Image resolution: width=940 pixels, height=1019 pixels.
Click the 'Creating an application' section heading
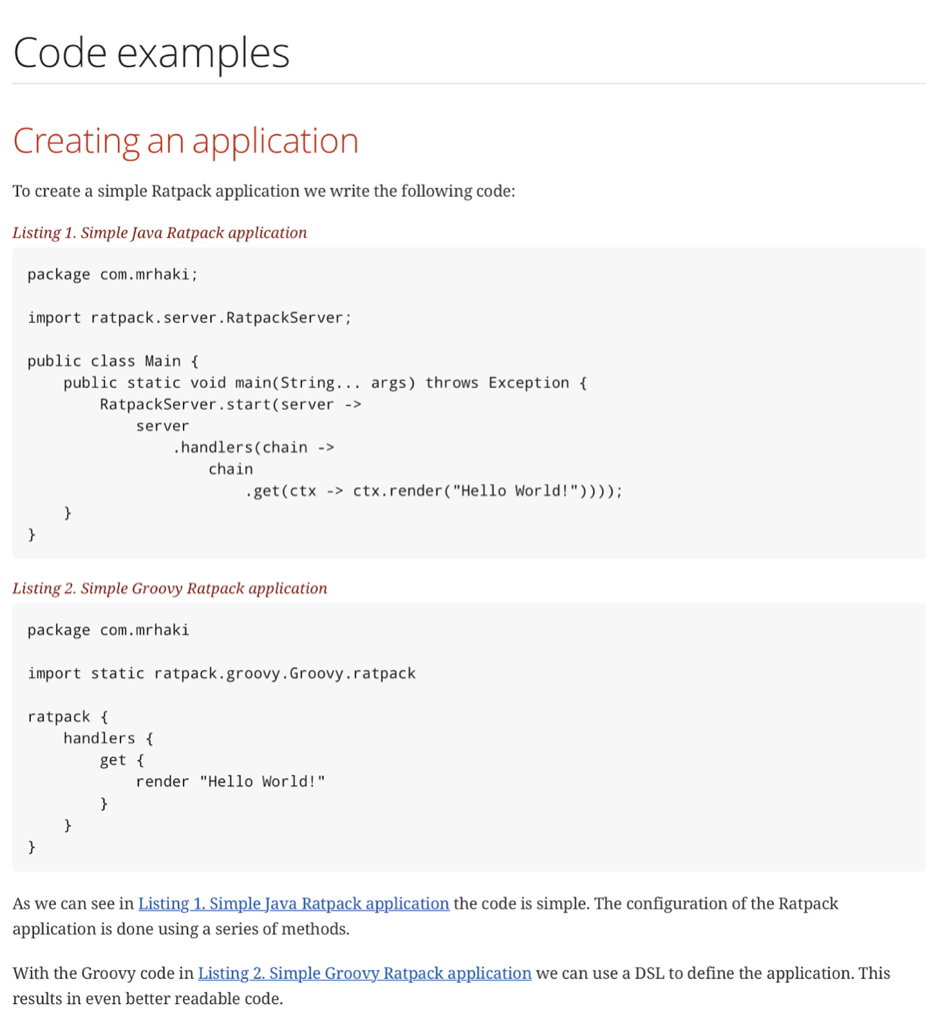(185, 141)
